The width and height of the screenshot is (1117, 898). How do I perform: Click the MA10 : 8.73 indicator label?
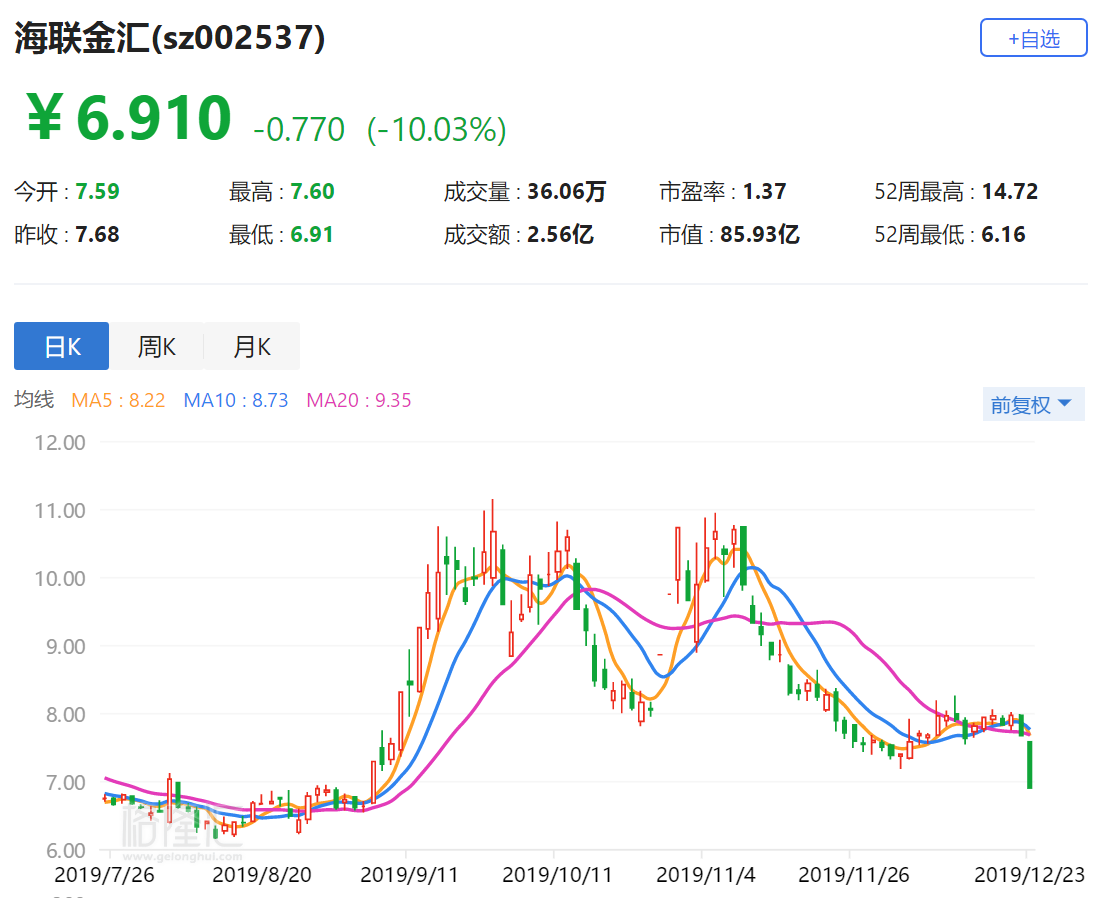click(x=236, y=400)
